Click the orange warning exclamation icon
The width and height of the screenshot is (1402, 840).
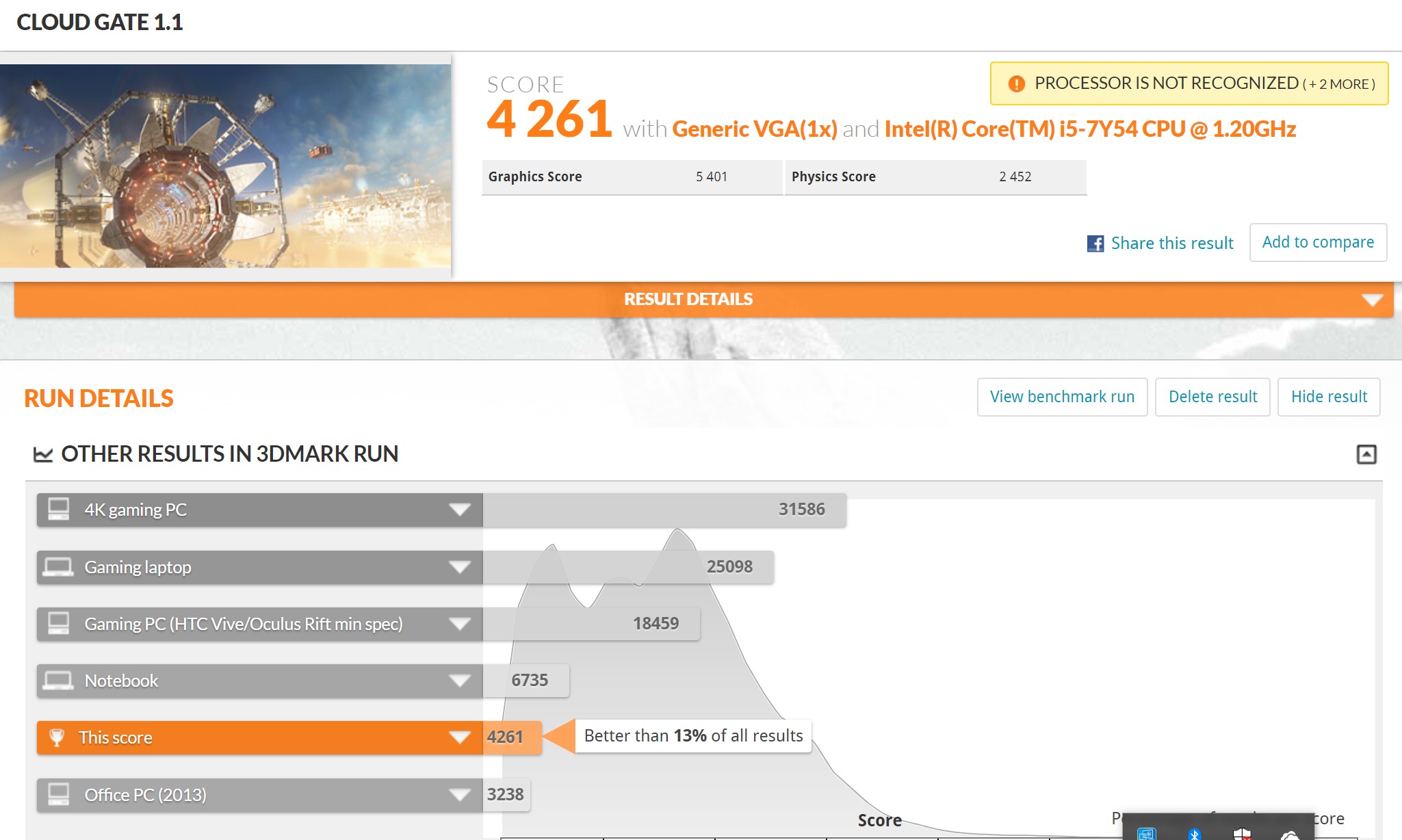(x=1016, y=83)
